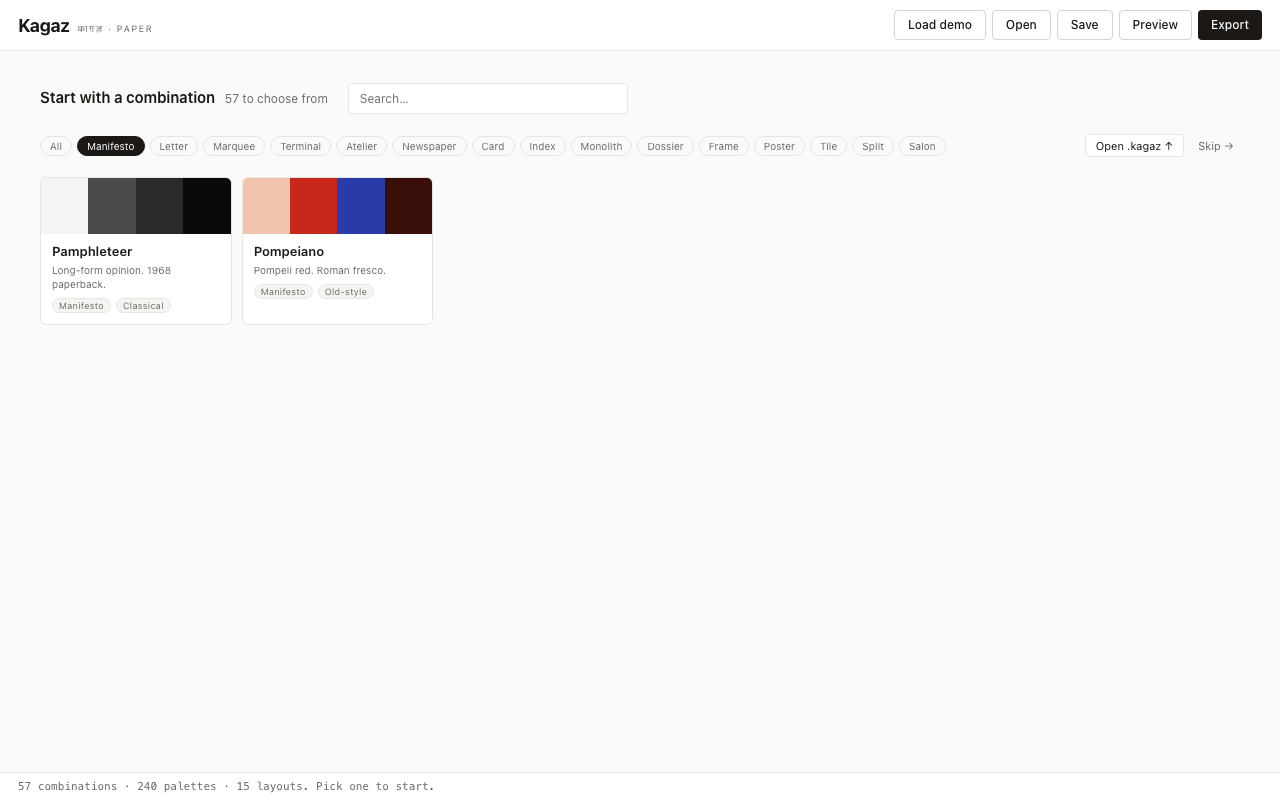Click Load demo in the header
Image resolution: width=1280 pixels, height=800 pixels.
(939, 25)
